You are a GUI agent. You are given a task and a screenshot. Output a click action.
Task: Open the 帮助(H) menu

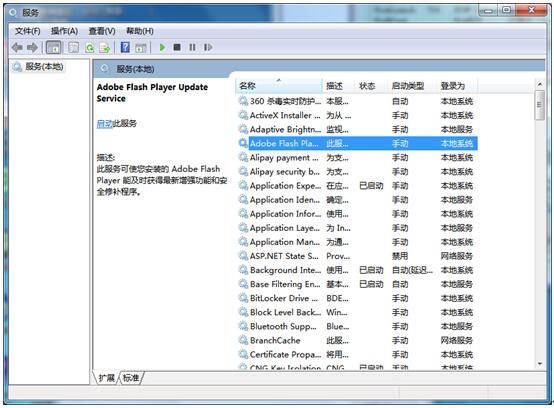point(140,31)
